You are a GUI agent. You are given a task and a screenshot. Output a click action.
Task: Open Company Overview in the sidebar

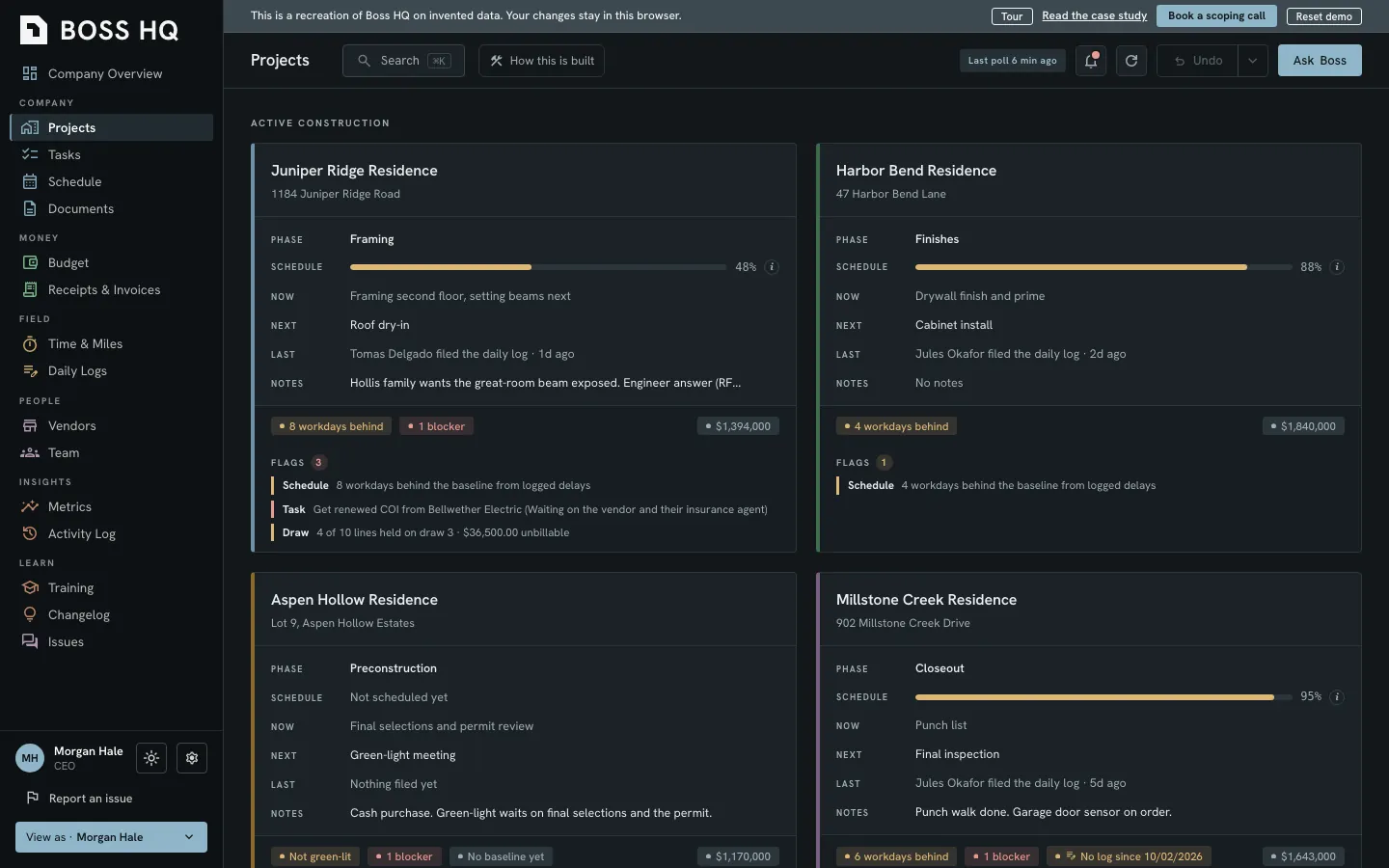[111, 73]
